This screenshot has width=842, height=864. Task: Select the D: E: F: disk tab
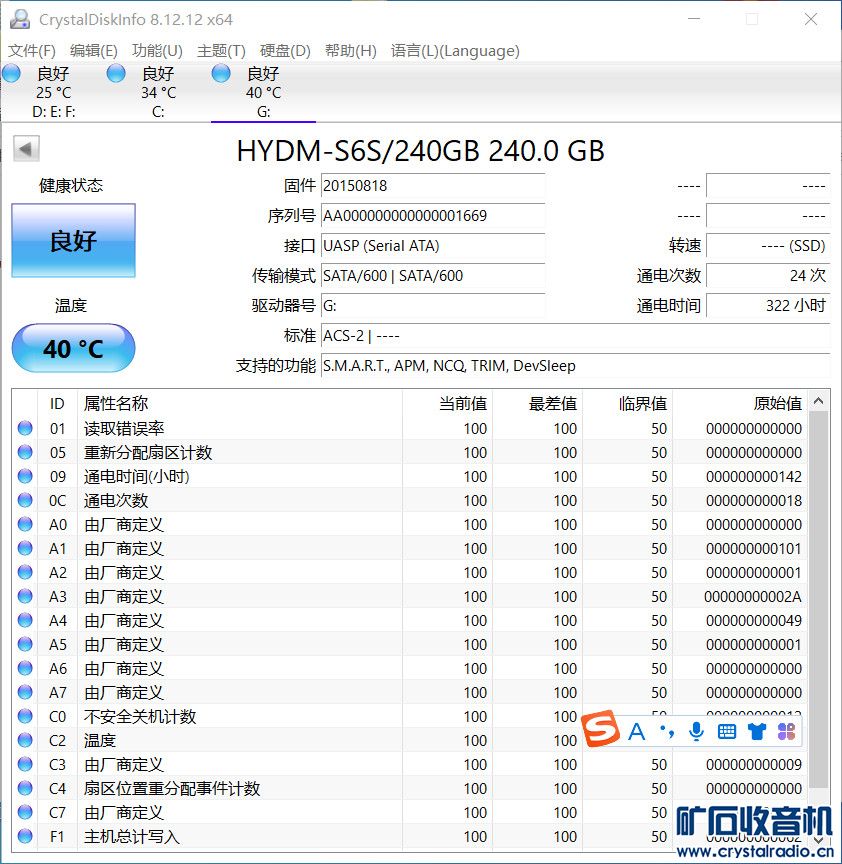point(53,92)
